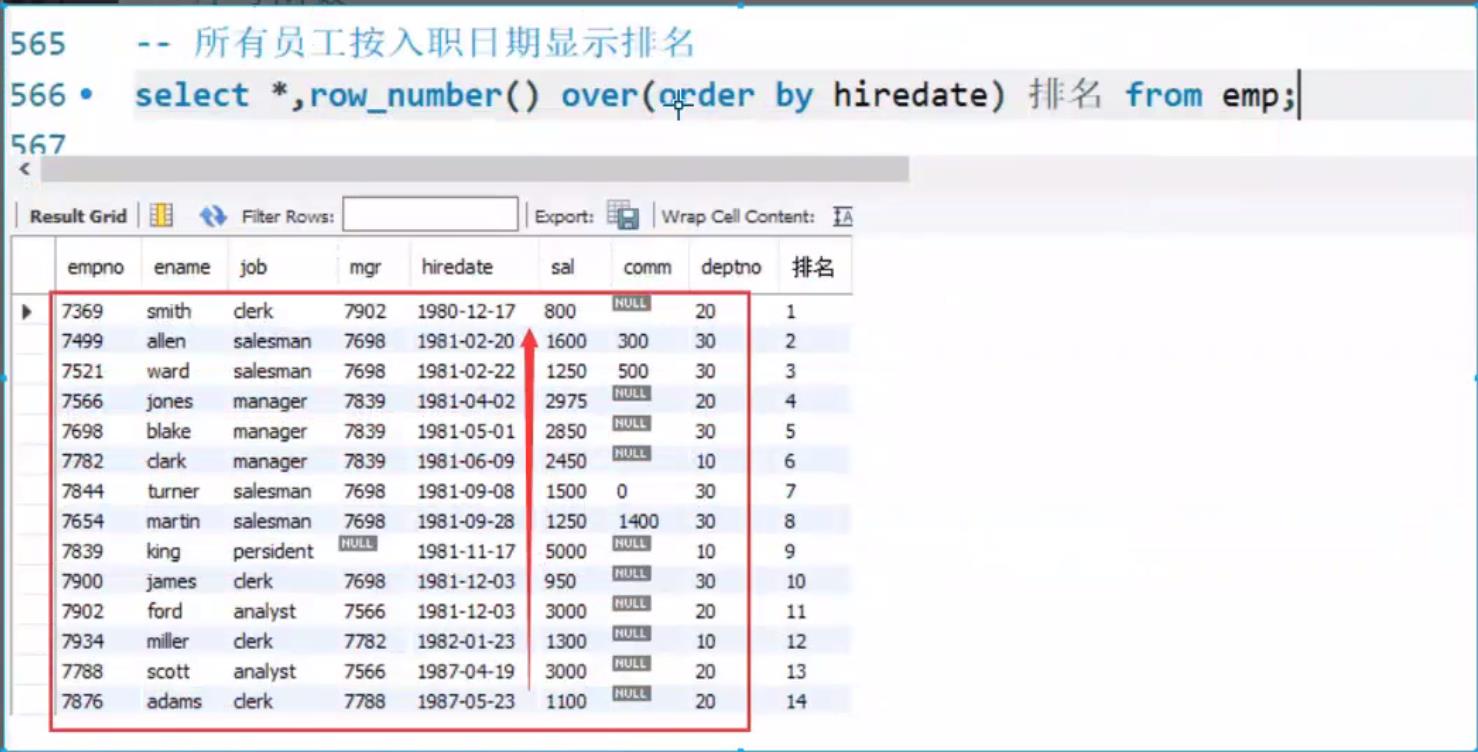Click hiredate cell 1981-06-09
The width and height of the screenshot is (1478, 752).
click(x=466, y=462)
